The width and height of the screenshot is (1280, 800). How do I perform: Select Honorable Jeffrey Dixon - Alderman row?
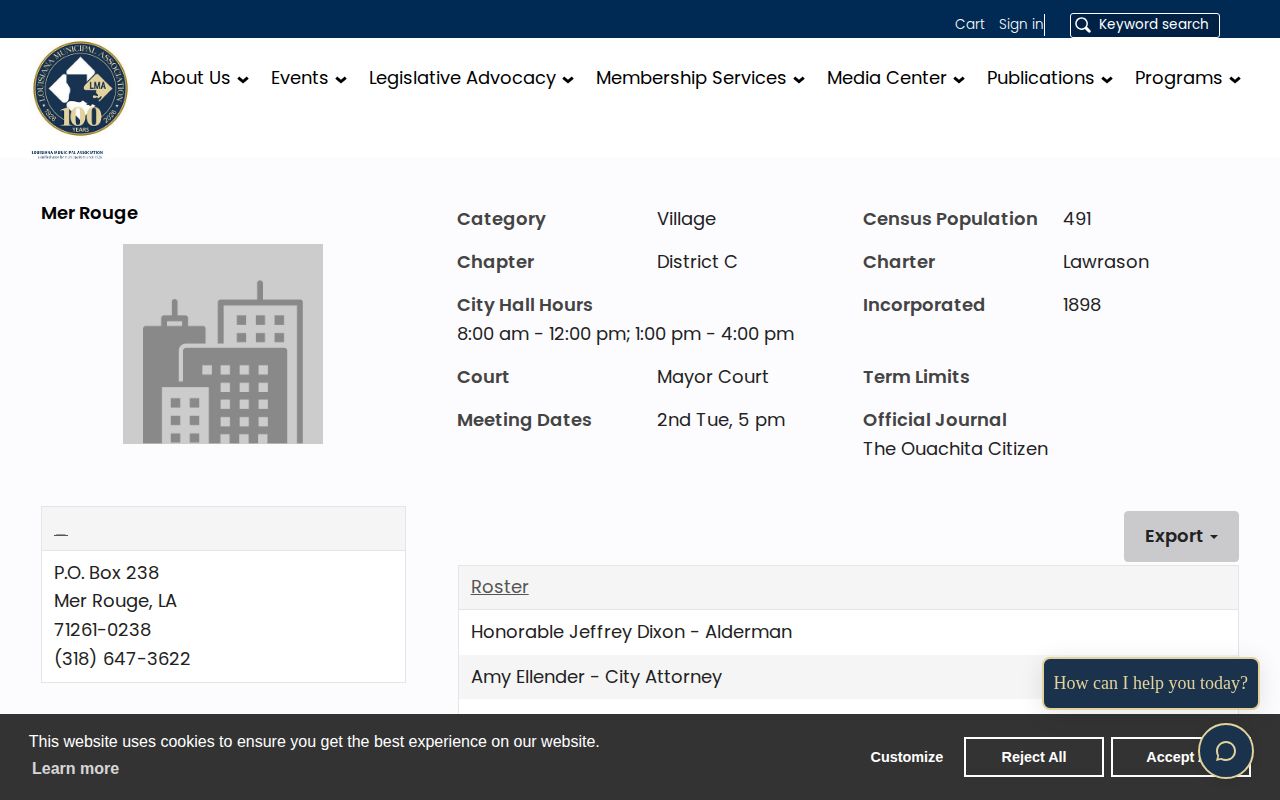(x=848, y=632)
